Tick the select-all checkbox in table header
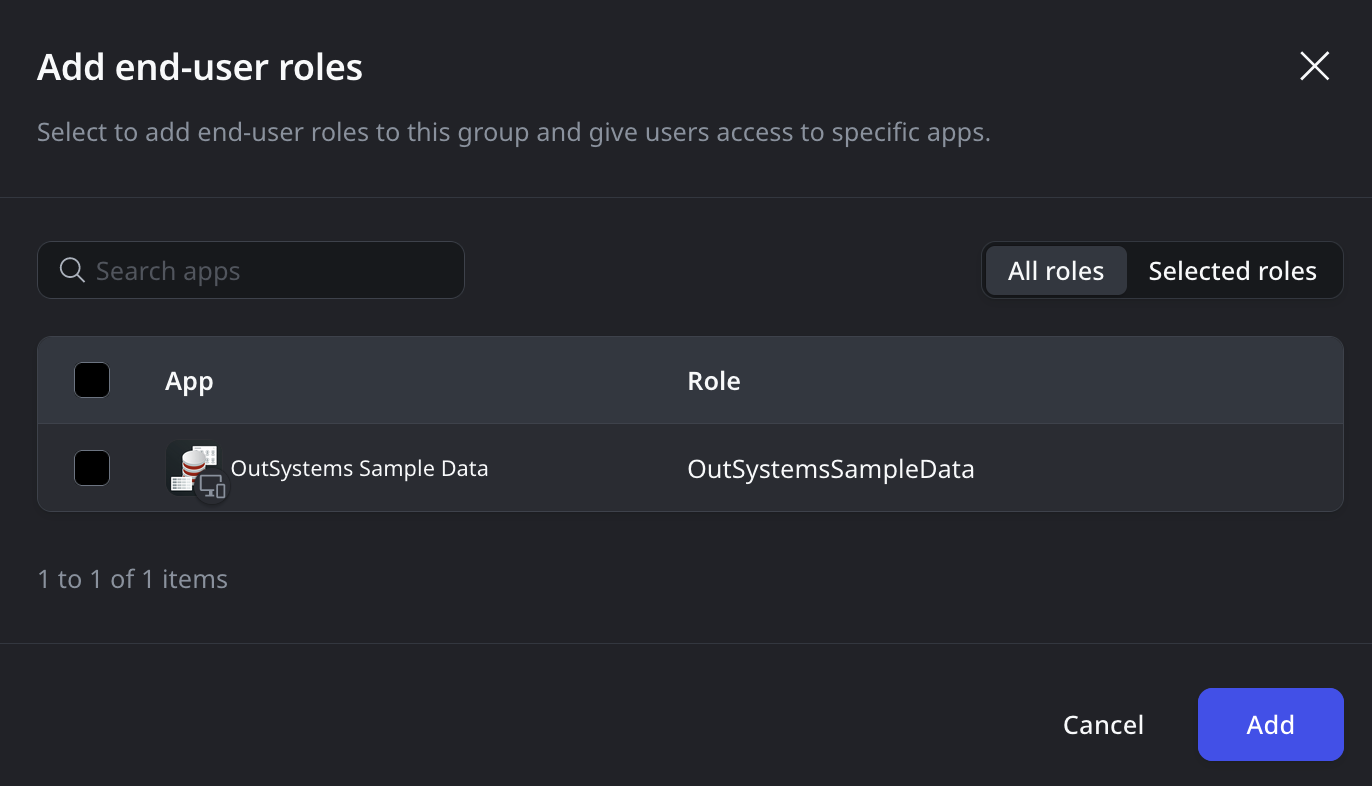This screenshot has width=1372, height=786. click(x=92, y=380)
